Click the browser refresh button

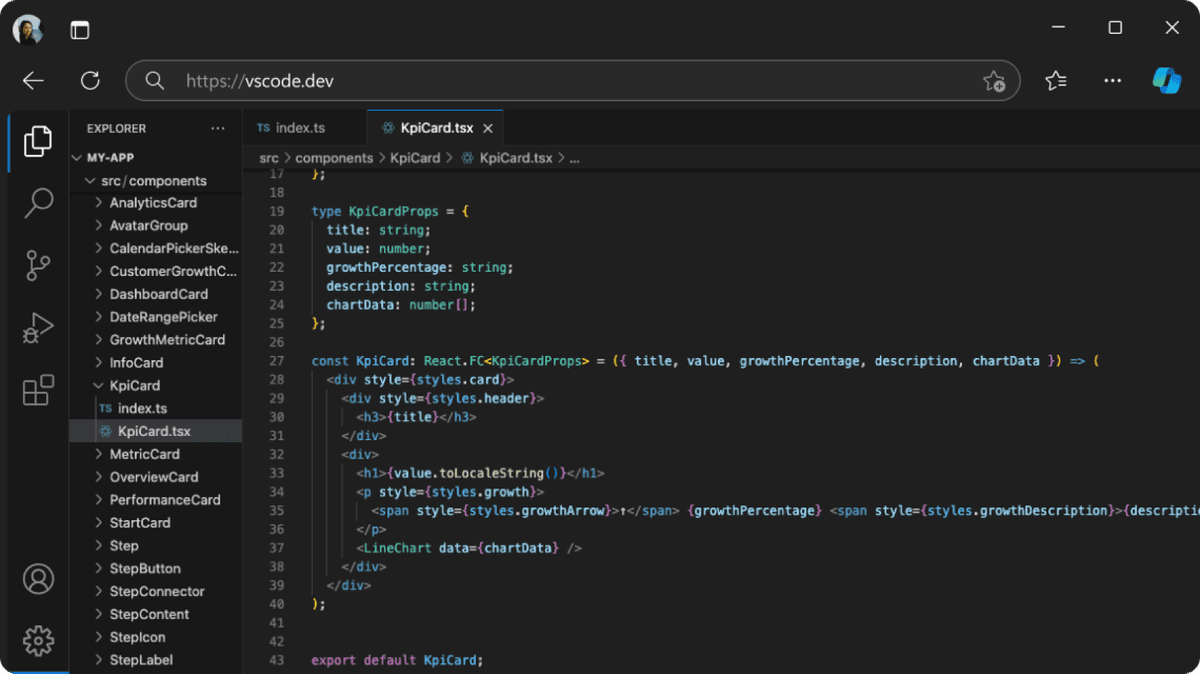coord(90,81)
